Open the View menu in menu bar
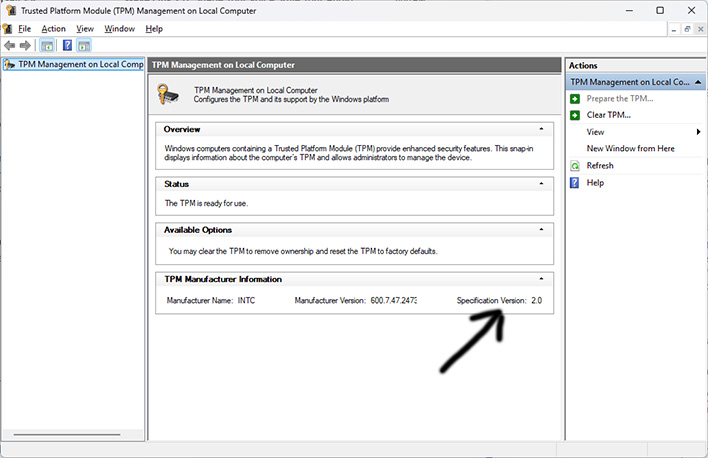708x458 pixels. tap(85, 29)
